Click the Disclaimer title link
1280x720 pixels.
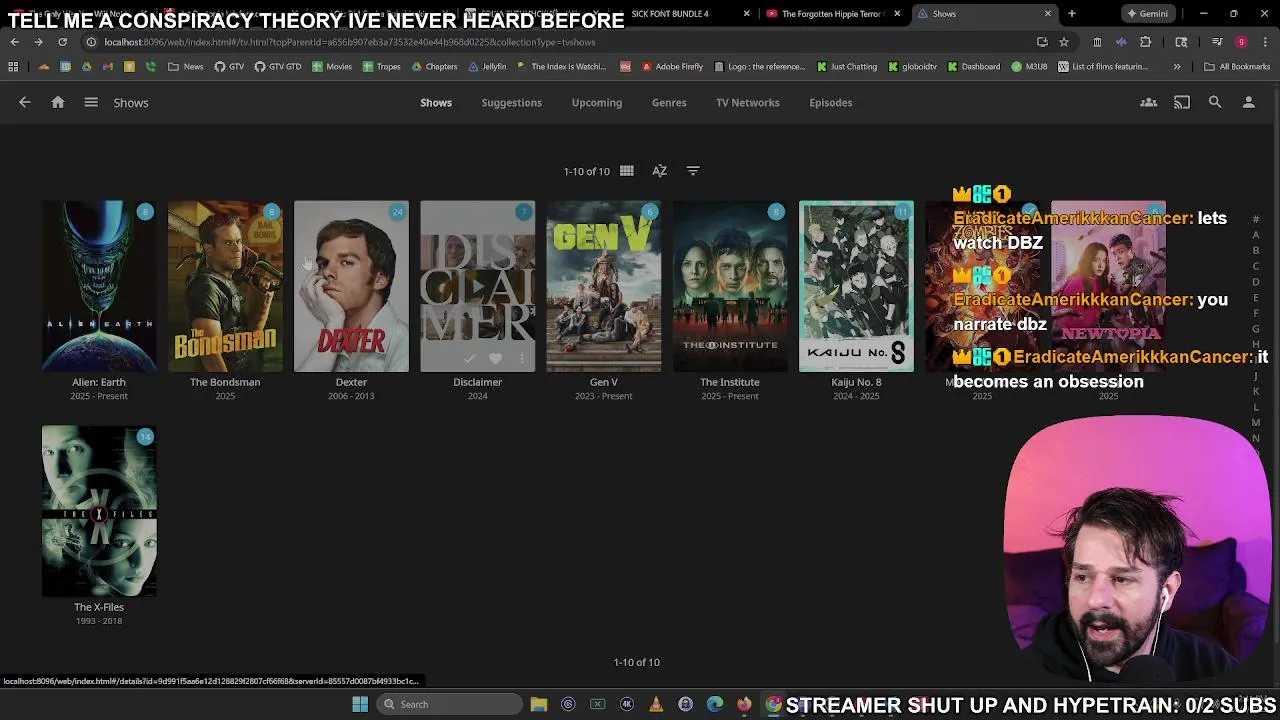click(478, 382)
